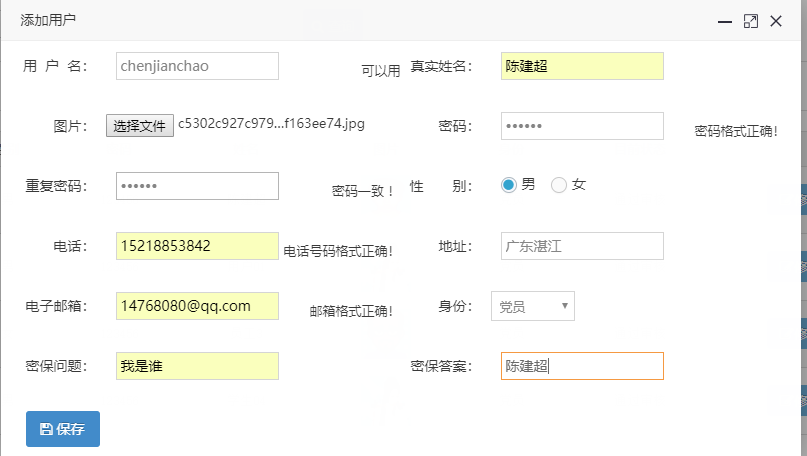Screen dimensions: 807x456
Task: Click the floppy disk icon on 保存
Action: point(46,429)
